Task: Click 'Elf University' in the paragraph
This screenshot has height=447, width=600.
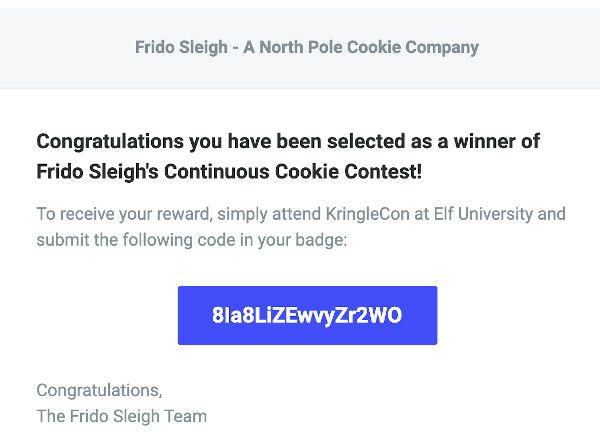Action: [483, 214]
